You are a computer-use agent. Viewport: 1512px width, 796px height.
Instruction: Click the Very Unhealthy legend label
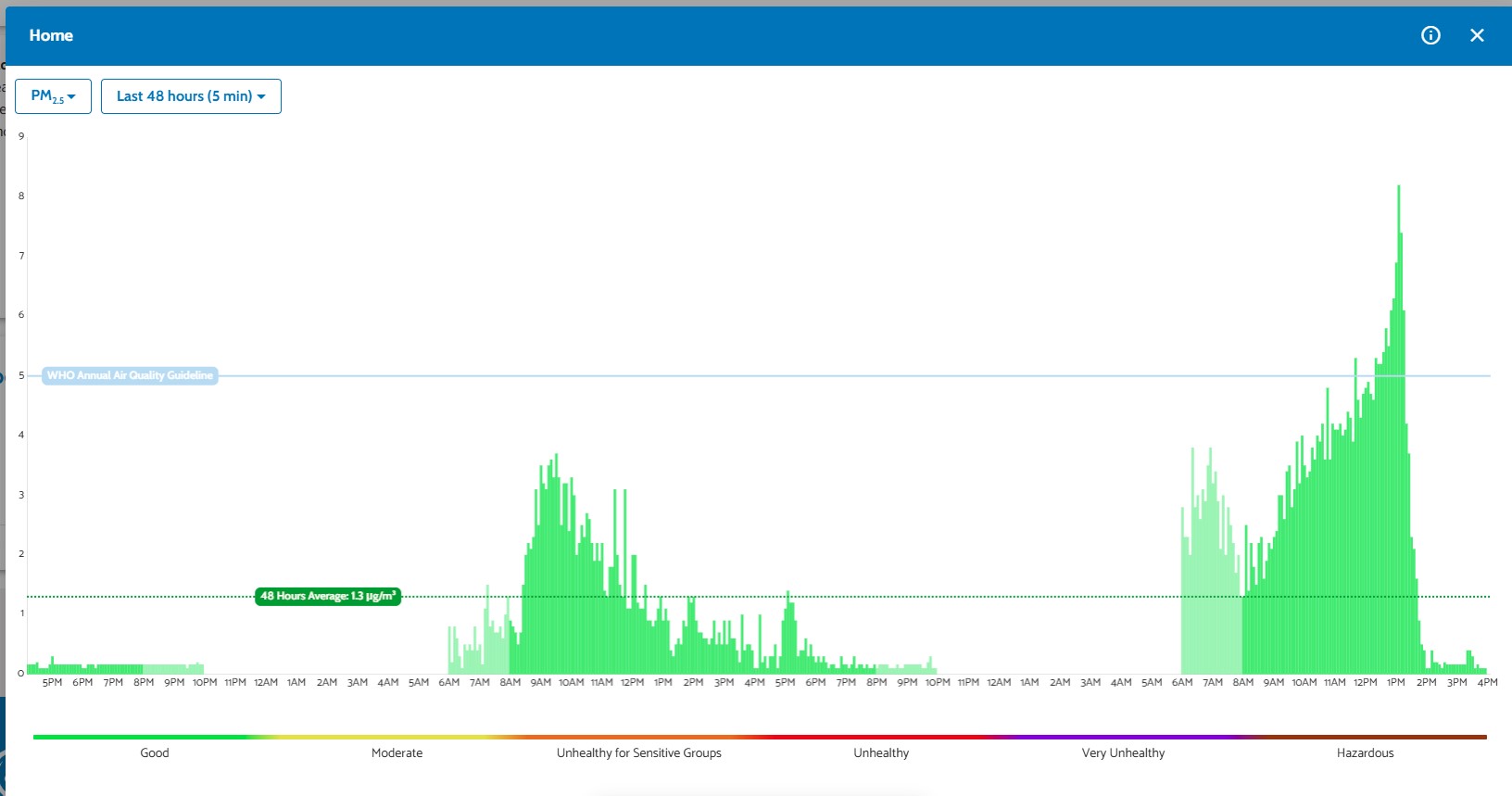1123,752
